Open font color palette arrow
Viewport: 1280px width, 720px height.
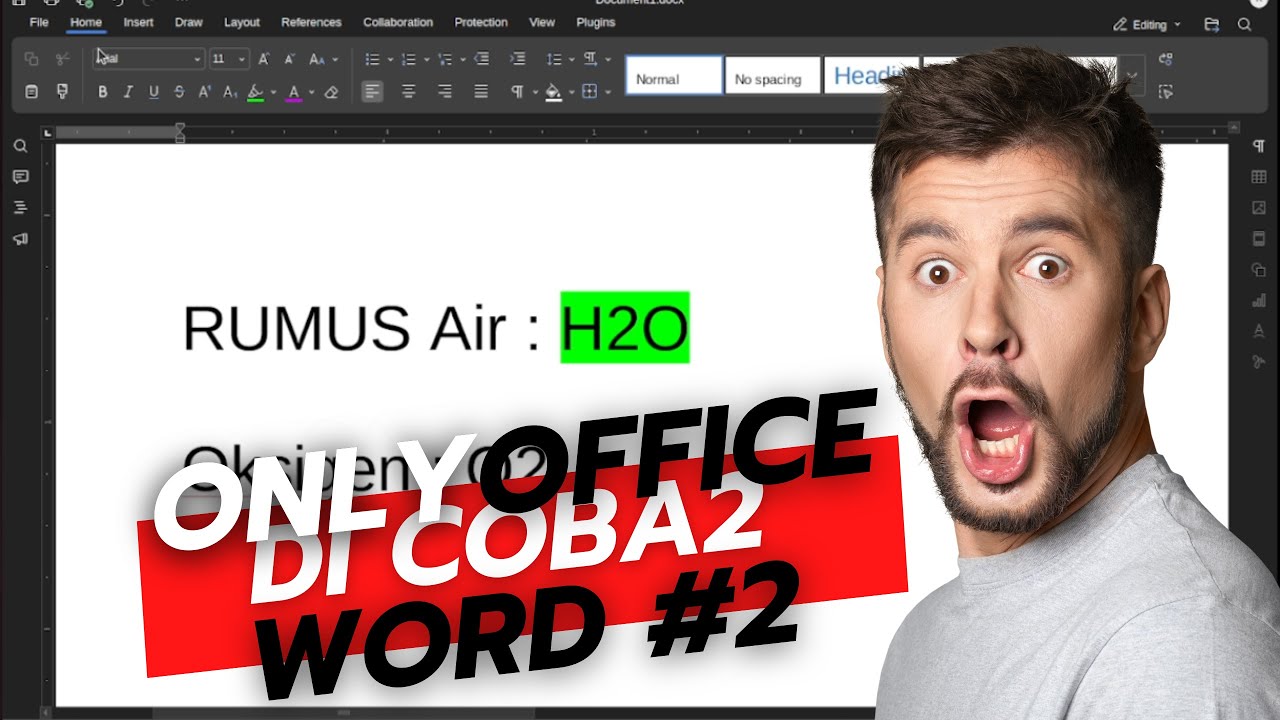[311, 92]
